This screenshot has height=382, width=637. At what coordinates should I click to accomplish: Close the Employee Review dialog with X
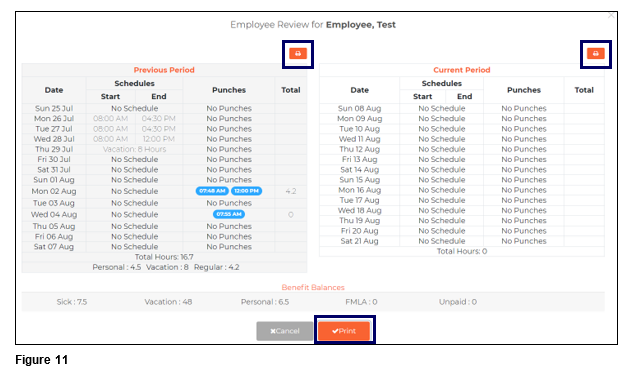(x=611, y=15)
